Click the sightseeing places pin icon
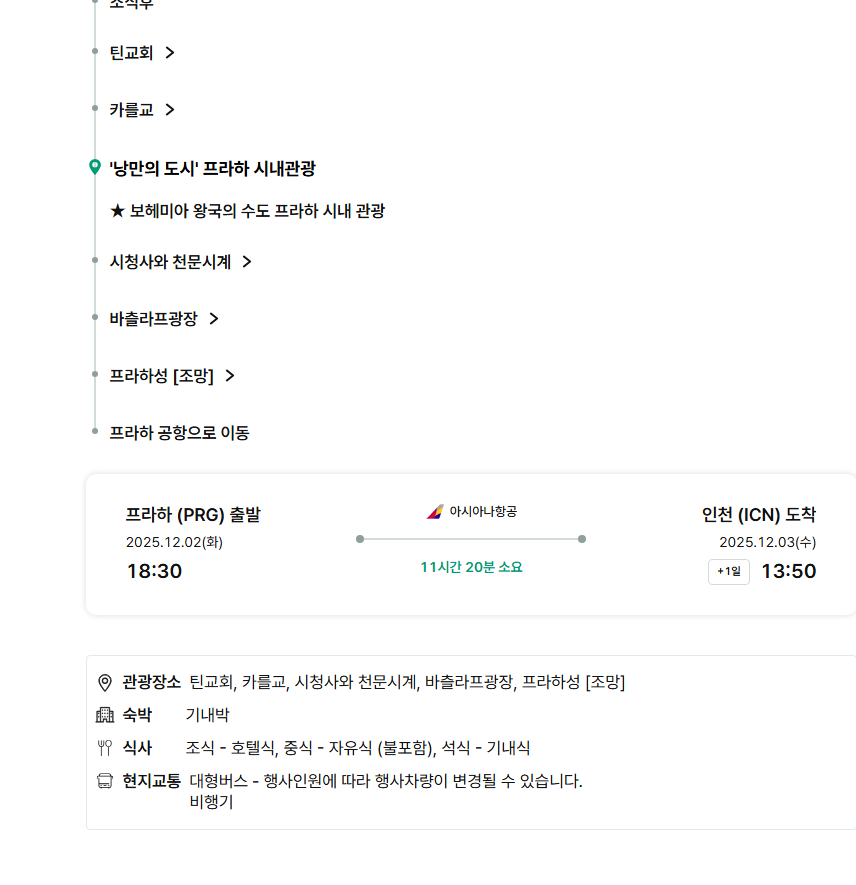Screen dimensions: 856x885 [105, 682]
